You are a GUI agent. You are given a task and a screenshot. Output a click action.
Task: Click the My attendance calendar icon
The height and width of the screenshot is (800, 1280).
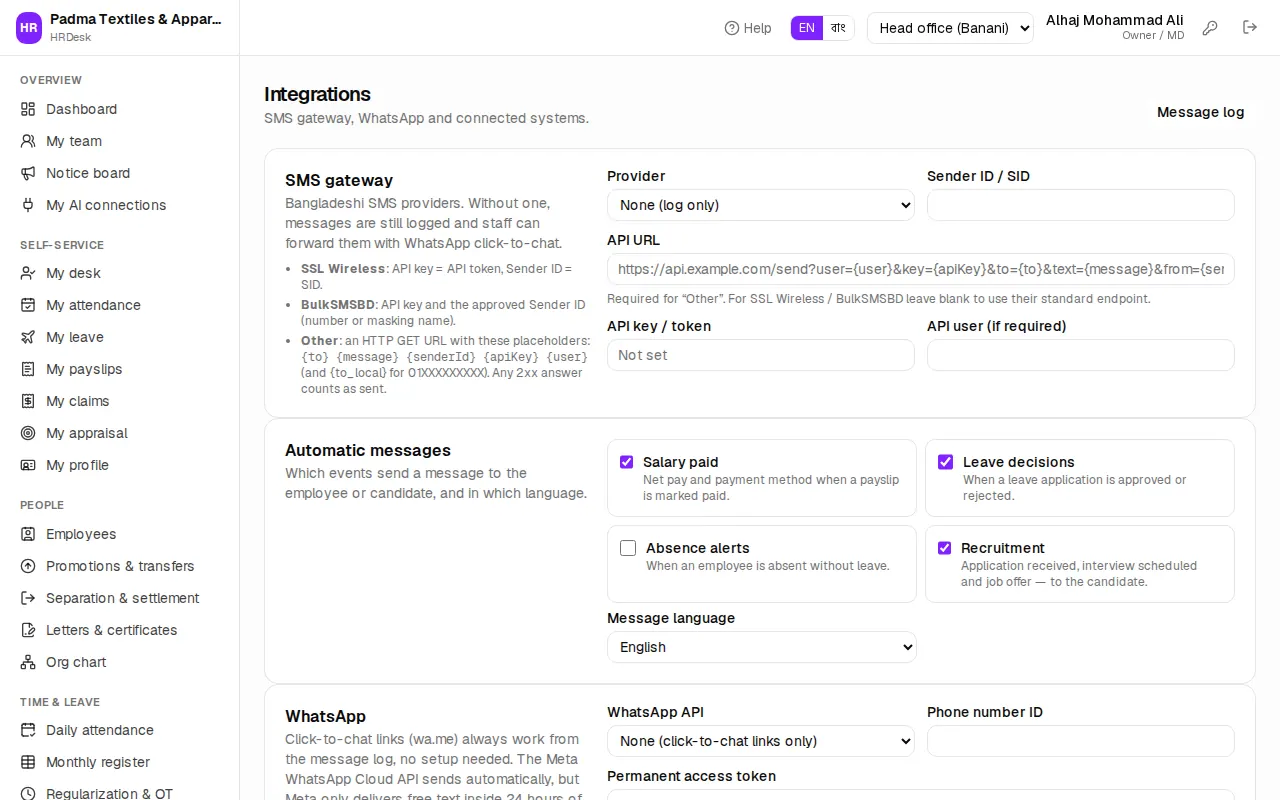pyautogui.click(x=28, y=305)
